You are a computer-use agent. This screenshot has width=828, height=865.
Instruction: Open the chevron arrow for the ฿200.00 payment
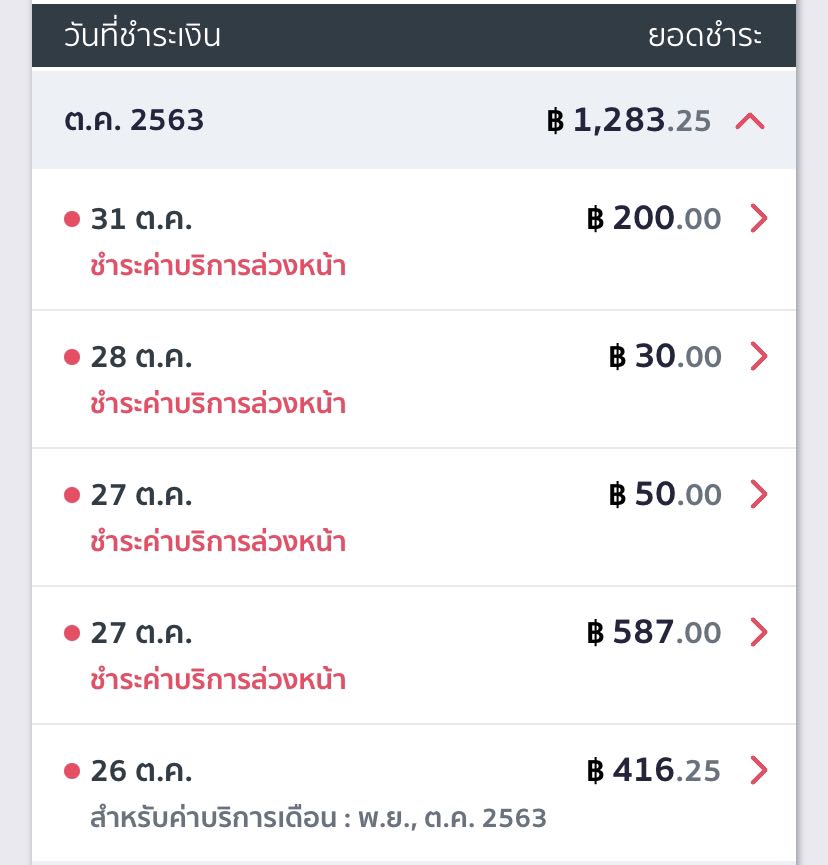[x=759, y=218]
